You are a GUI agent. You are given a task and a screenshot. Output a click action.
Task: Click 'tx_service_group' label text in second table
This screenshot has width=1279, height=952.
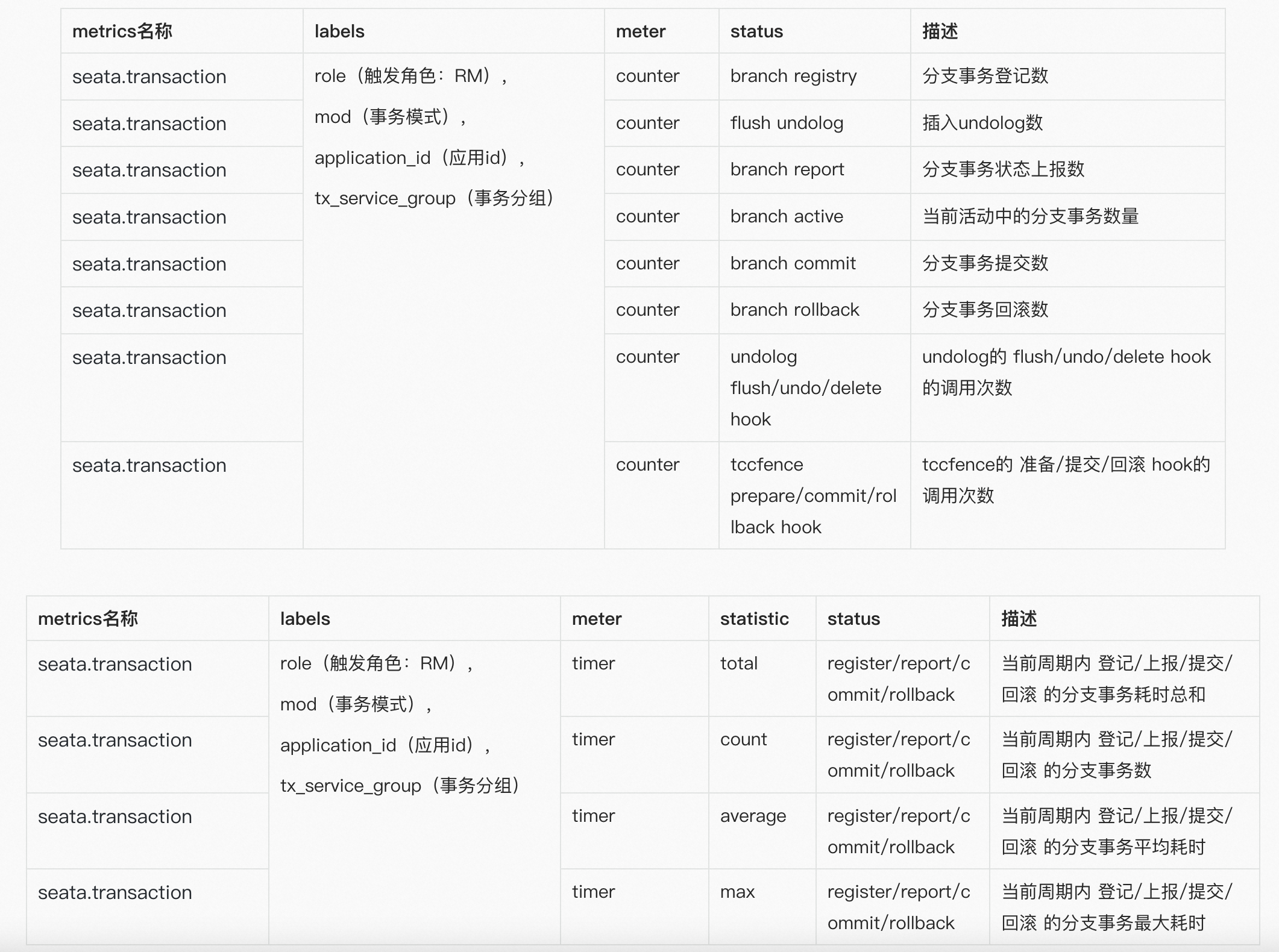[350, 786]
